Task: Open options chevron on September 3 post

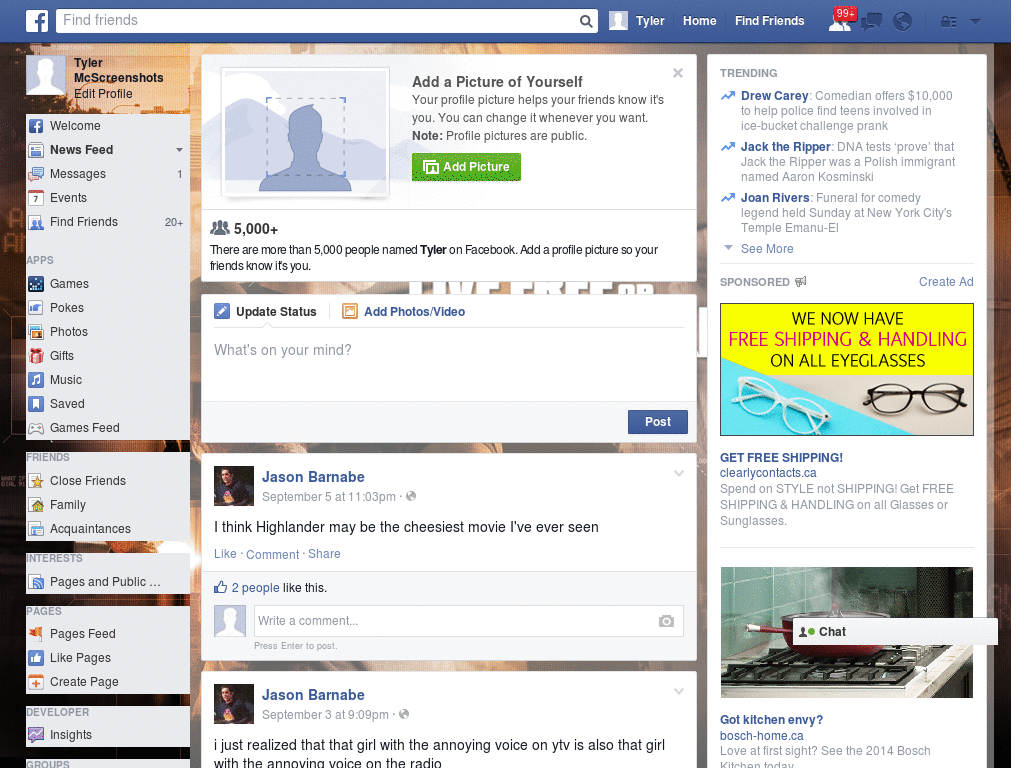Action: tap(679, 691)
